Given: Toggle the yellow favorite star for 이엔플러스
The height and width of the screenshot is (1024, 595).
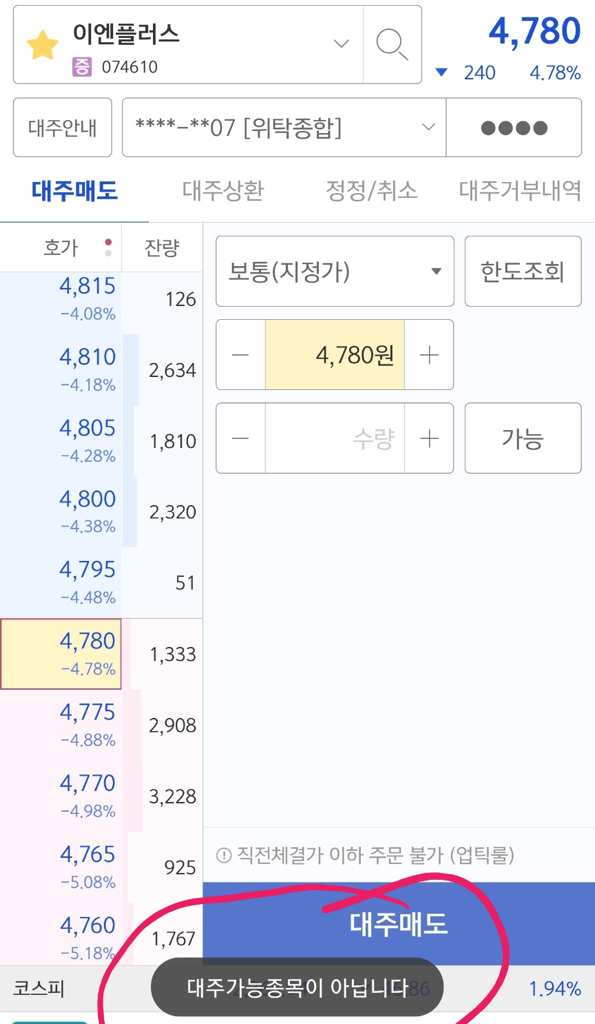Looking at the screenshot, I should coord(42,44).
